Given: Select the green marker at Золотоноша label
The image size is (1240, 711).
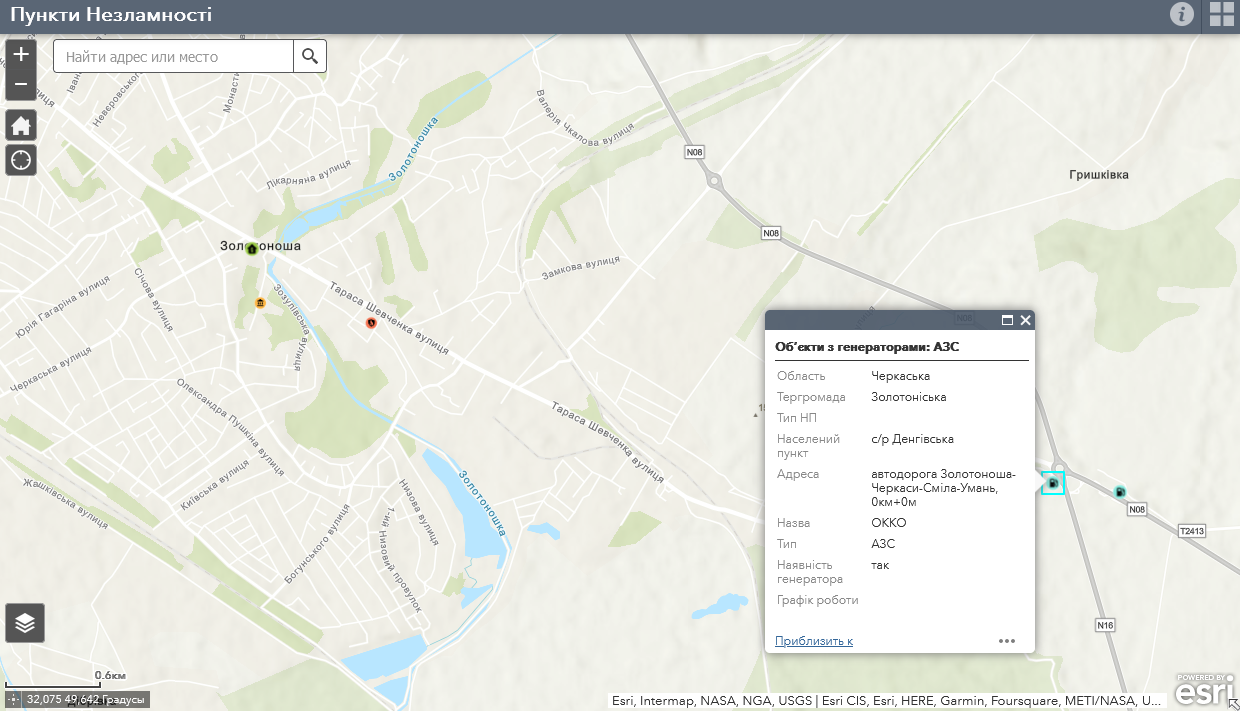Looking at the screenshot, I should pos(252,249).
